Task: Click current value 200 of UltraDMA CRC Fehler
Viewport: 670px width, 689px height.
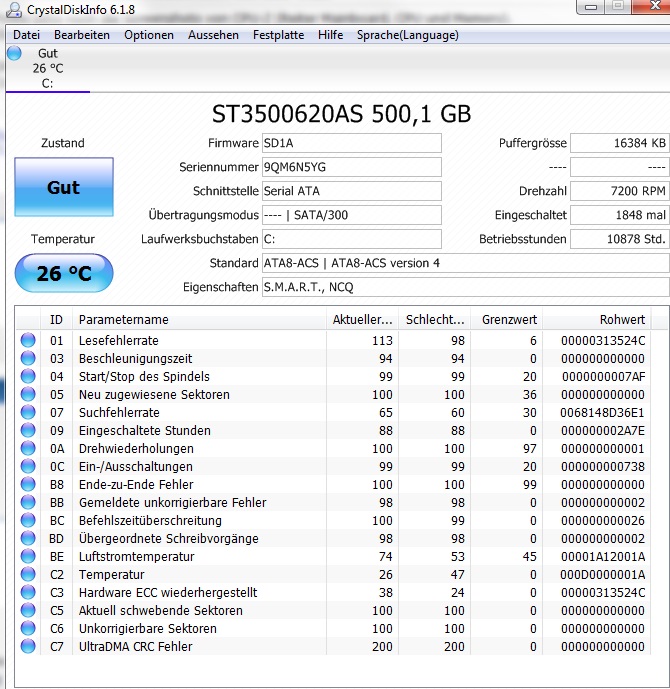Action: click(382, 646)
